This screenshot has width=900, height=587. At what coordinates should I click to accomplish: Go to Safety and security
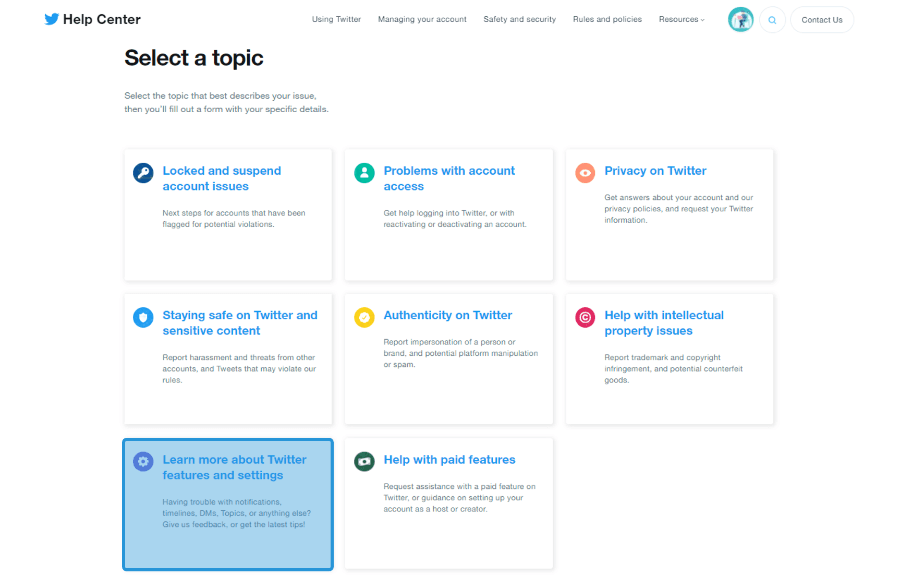pos(519,20)
